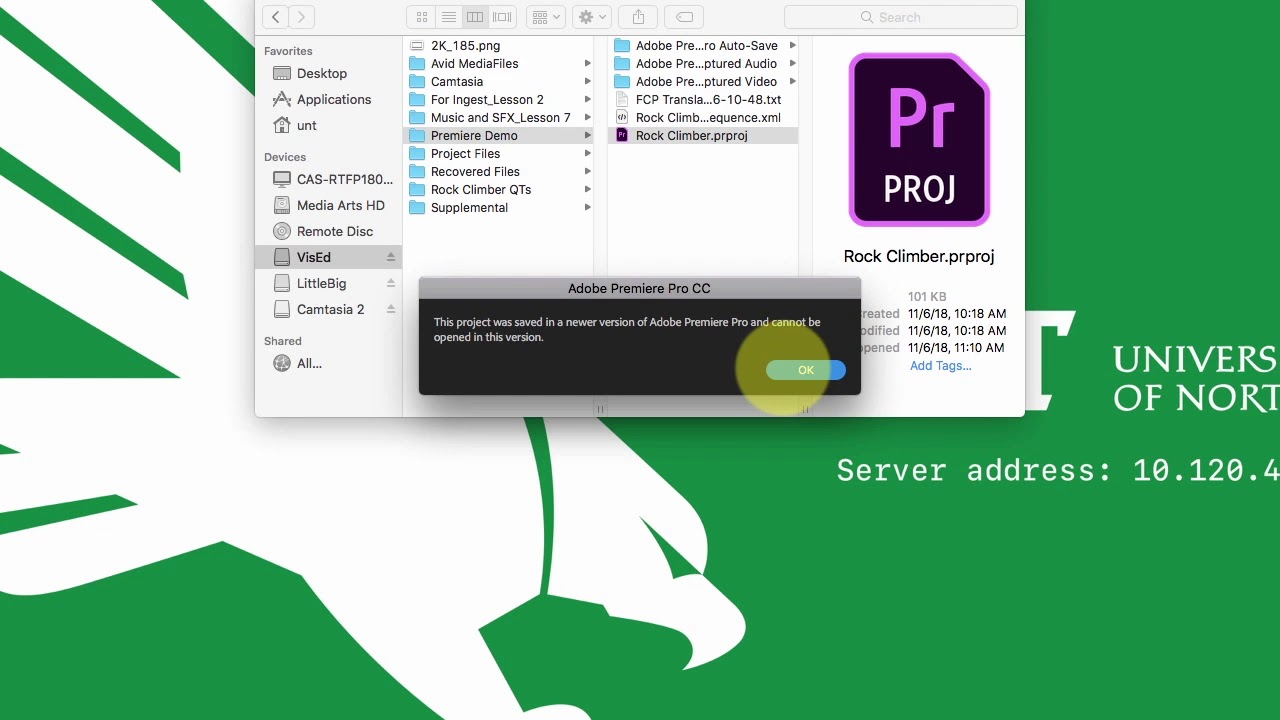1280x720 pixels.
Task: Open the item arrangement dropdown
Action: pyautogui.click(x=547, y=17)
